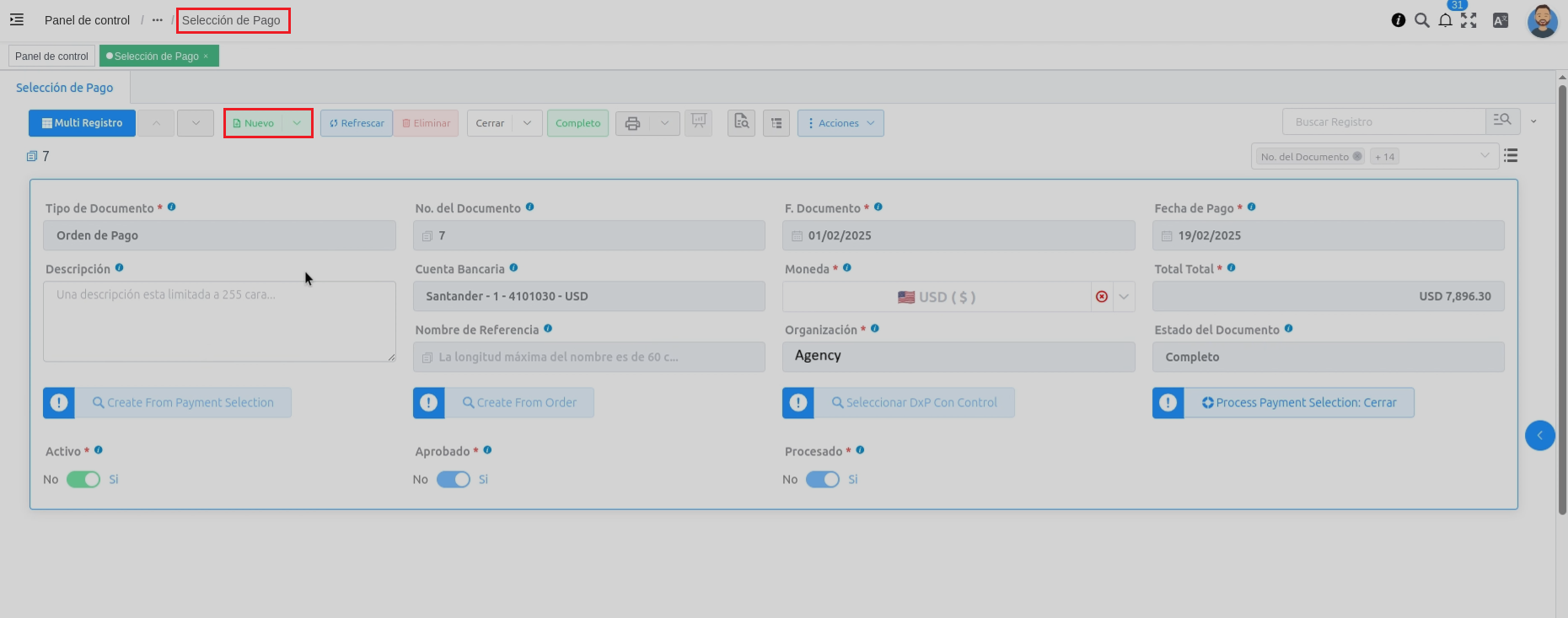Screen dimensions: 1568x618
Task: Select the Selección de Pago panel tab
Action: point(64,88)
